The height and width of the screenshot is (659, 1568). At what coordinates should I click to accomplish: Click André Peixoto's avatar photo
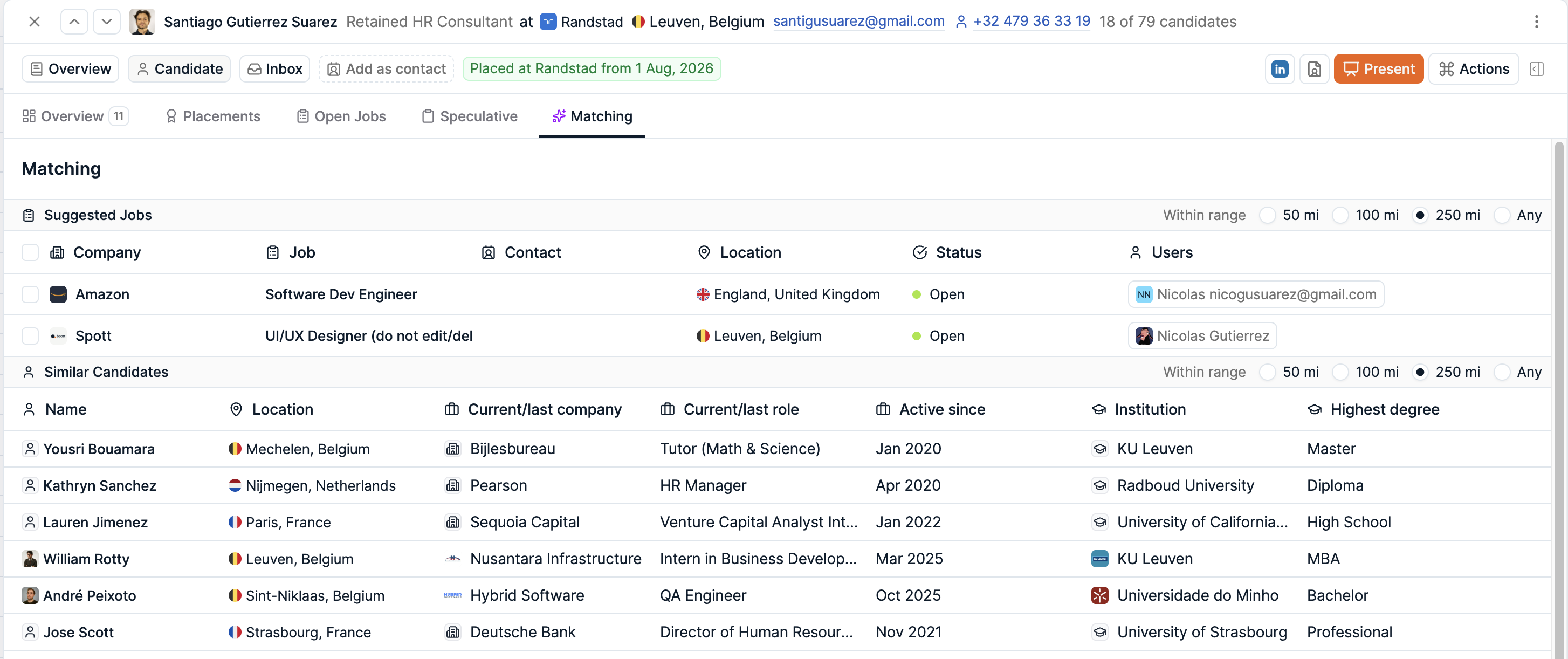pyautogui.click(x=30, y=596)
